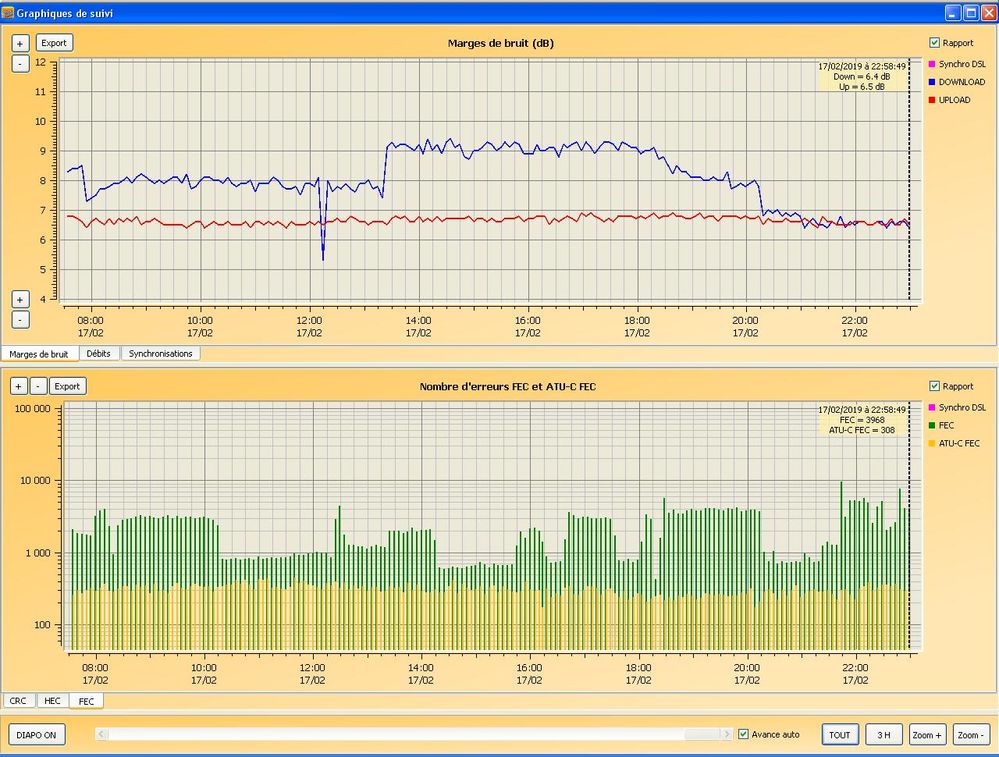Click the plus zoom icon on noise margin chart
The image size is (999, 757).
(x=19, y=42)
